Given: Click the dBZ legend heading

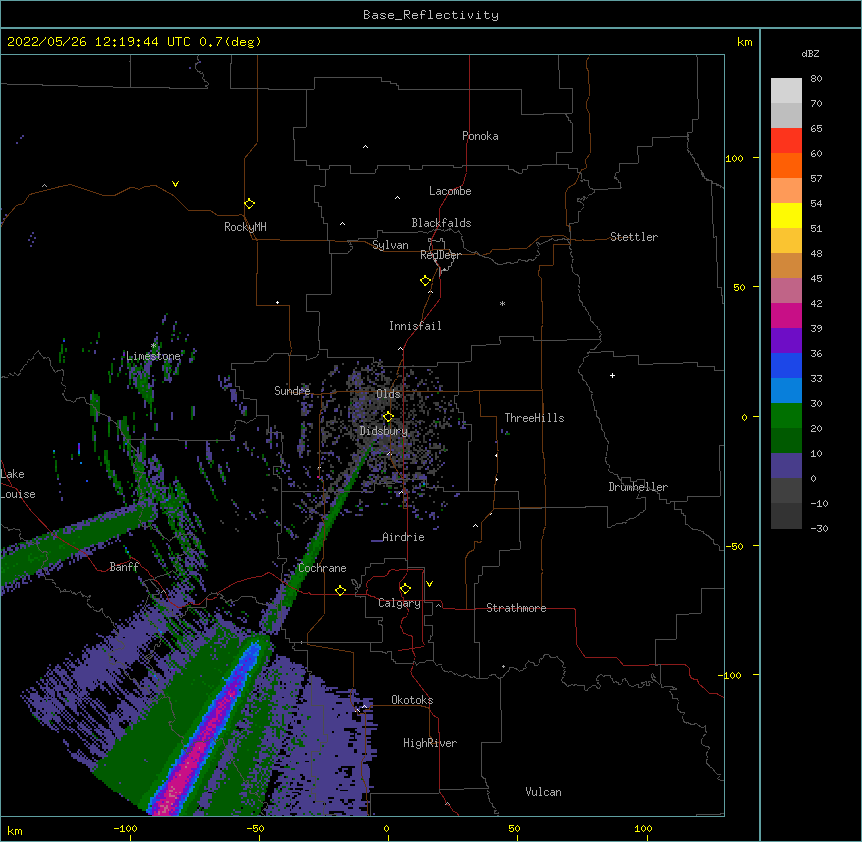Looking at the screenshot, I should [x=810, y=54].
